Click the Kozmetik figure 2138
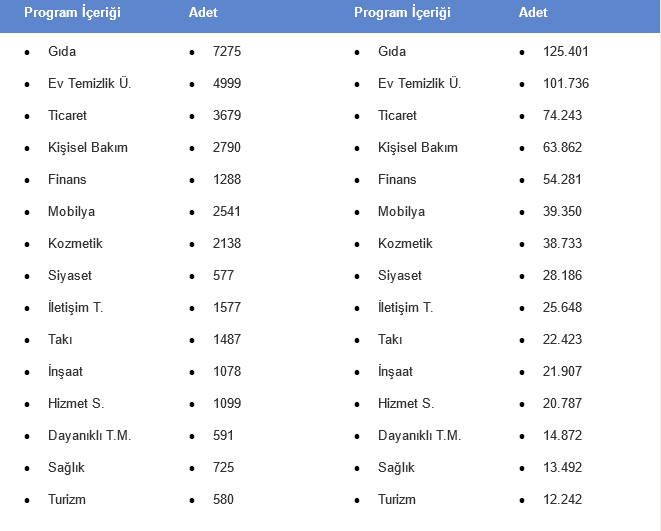The image size is (661, 531). (227, 243)
